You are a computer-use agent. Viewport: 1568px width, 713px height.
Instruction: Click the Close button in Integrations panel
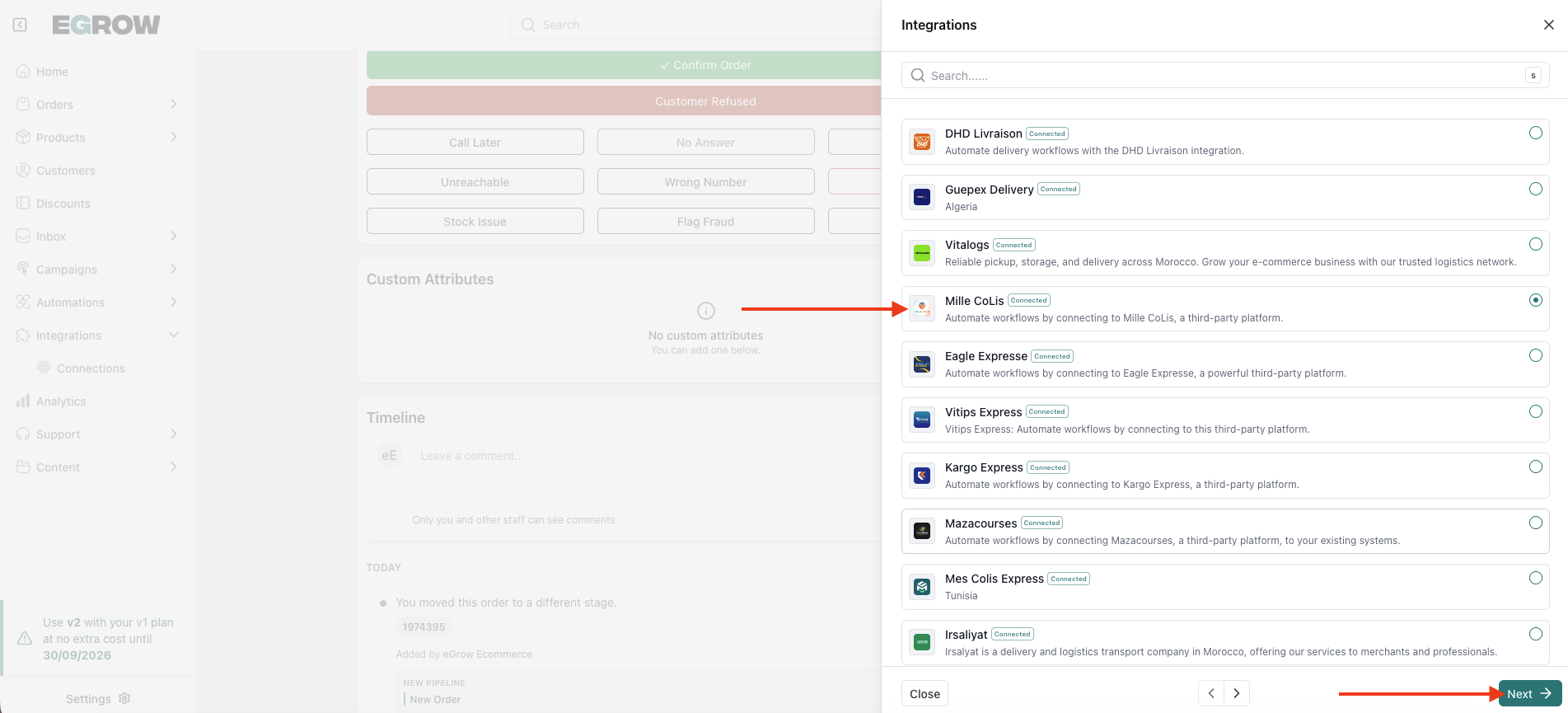click(924, 694)
